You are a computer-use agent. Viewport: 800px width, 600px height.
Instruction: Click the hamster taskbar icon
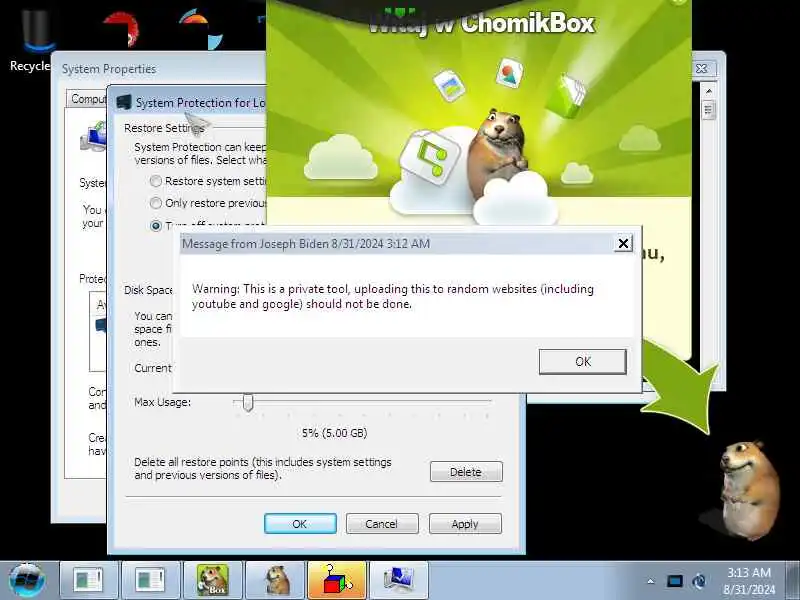(x=276, y=581)
